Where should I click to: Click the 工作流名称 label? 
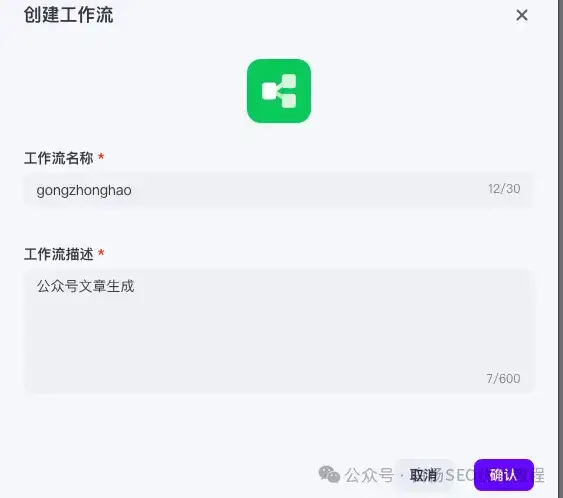(x=59, y=158)
